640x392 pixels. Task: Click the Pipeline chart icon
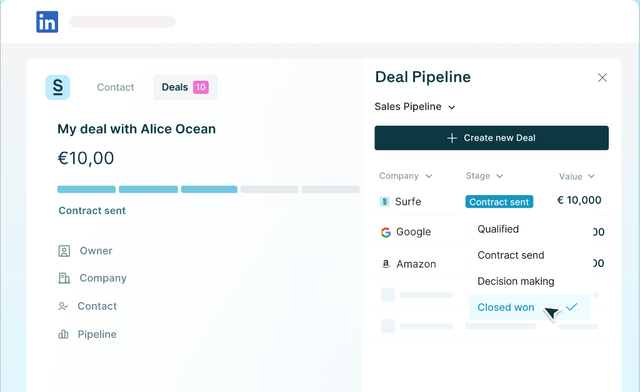click(63, 334)
